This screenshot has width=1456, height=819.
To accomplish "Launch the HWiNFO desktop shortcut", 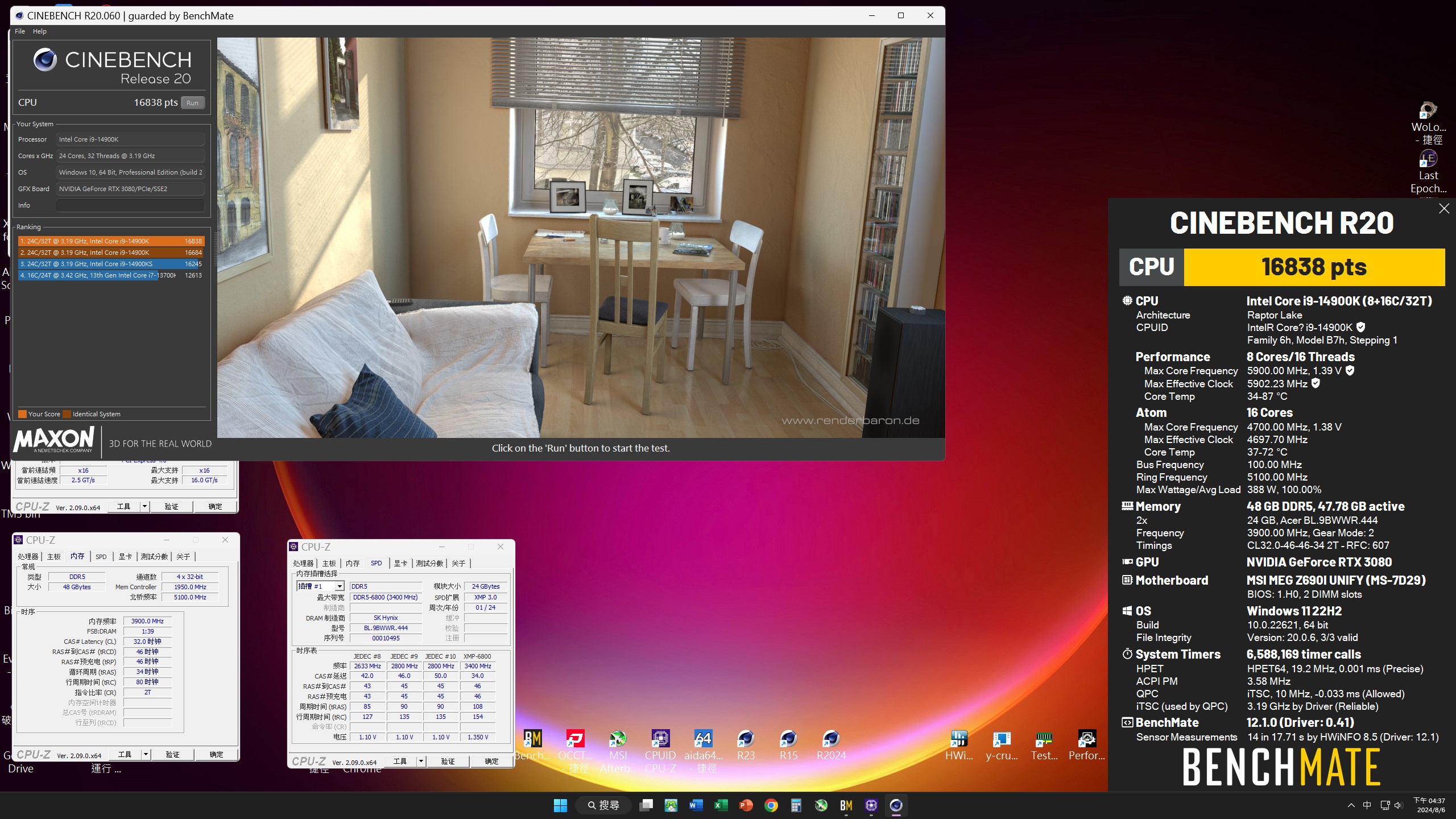I will [x=959, y=745].
